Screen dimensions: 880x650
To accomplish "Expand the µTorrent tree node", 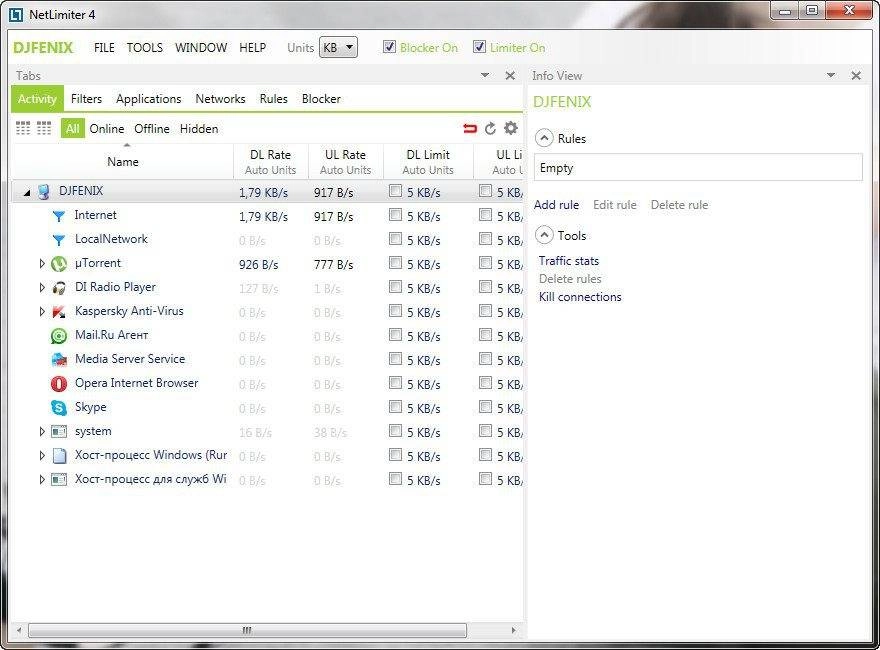I will [x=42, y=263].
